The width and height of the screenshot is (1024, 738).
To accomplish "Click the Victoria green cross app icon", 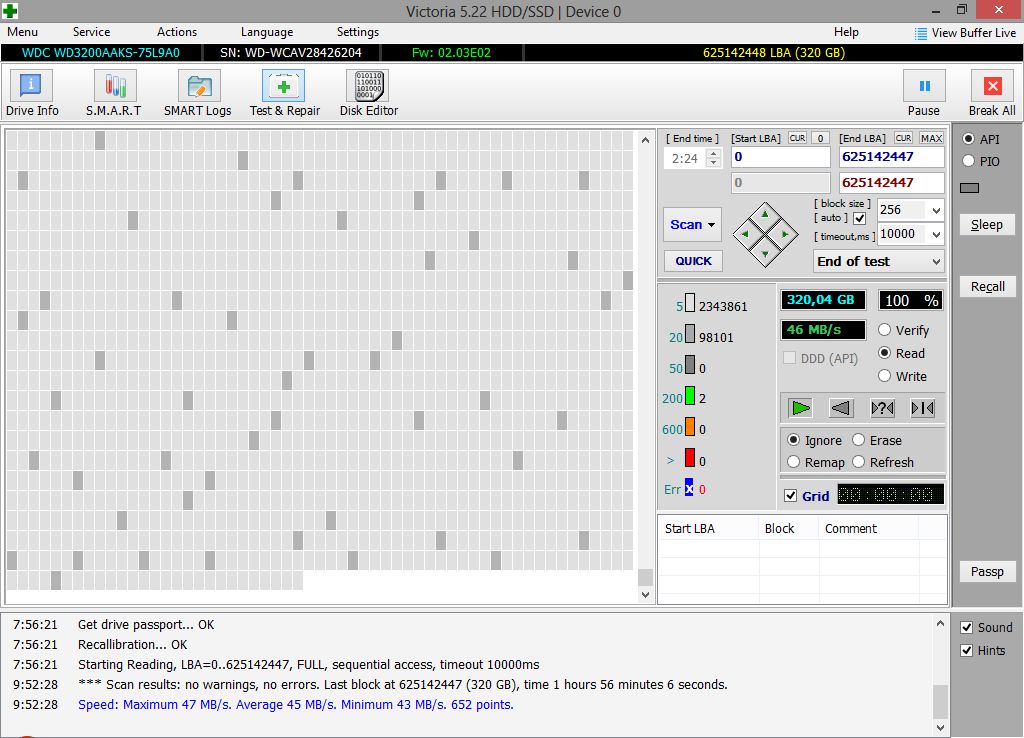I will tap(10, 10).
